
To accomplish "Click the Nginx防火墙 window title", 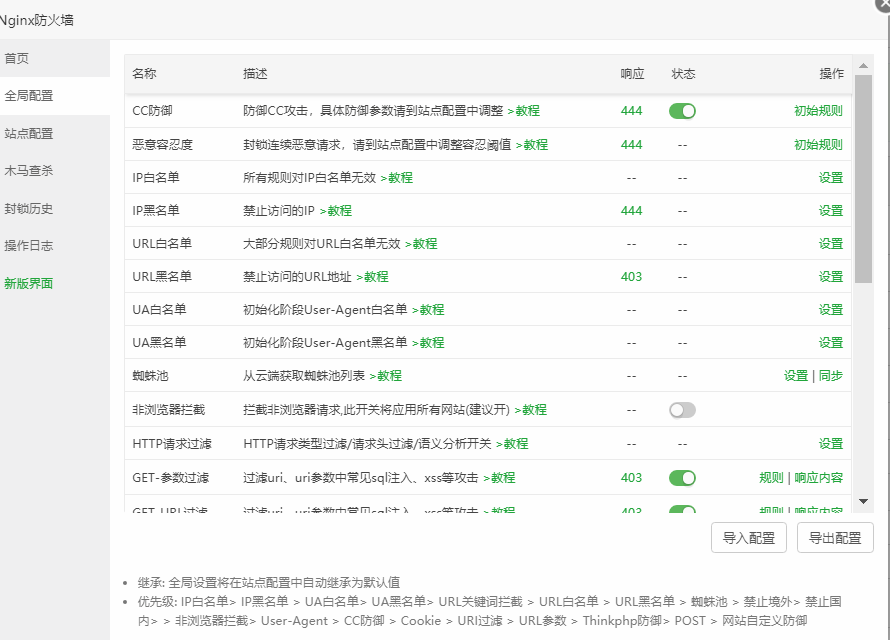I will [x=37, y=20].
